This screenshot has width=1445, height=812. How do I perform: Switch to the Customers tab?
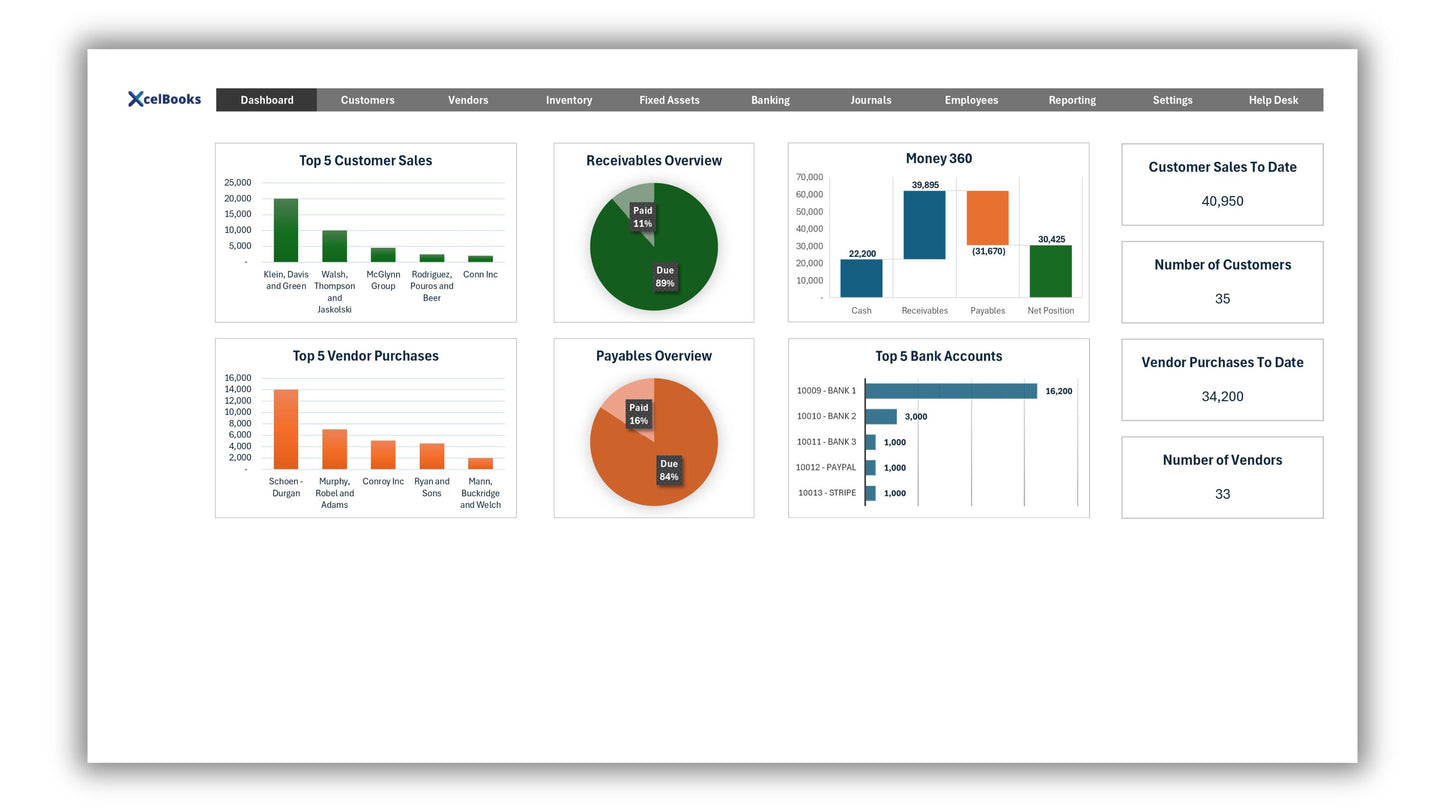click(x=367, y=100)
